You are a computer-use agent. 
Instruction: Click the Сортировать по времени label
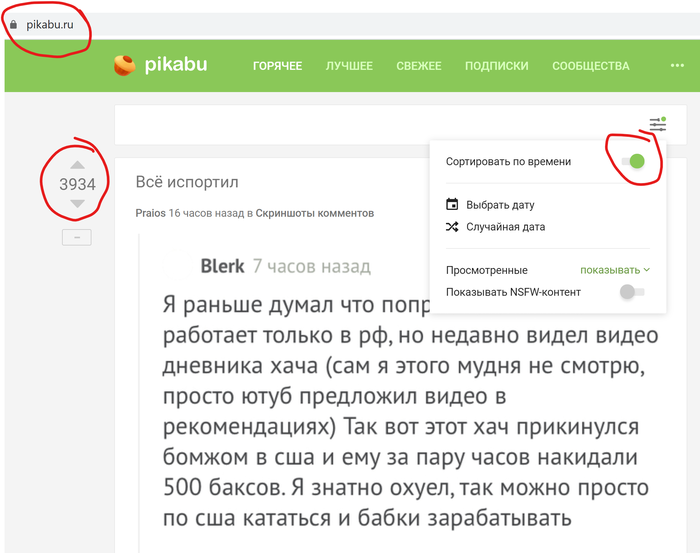point(508,162)
